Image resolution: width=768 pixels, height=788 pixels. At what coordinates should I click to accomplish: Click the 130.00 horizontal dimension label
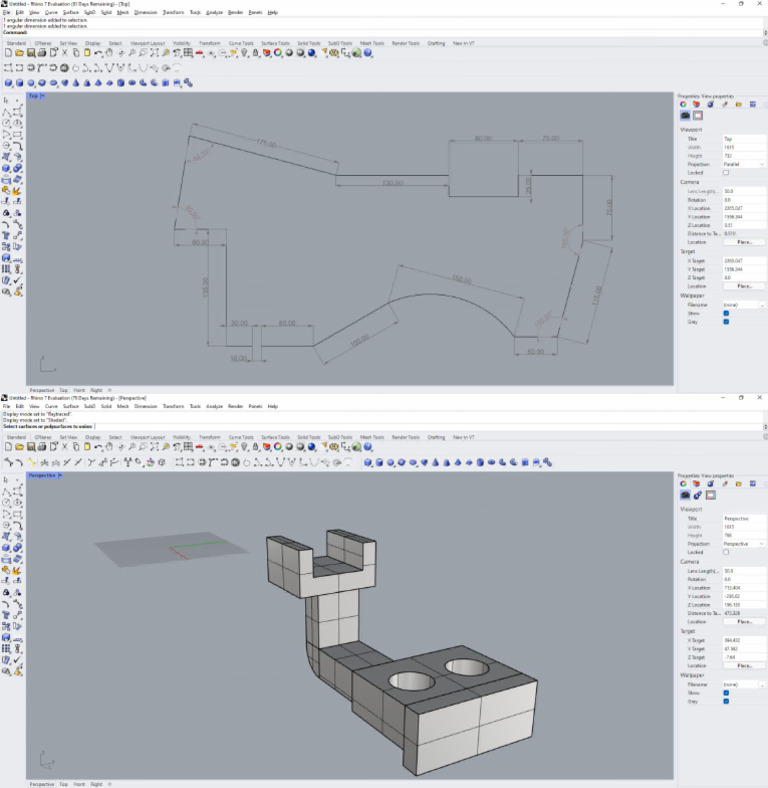pos(393,183)
